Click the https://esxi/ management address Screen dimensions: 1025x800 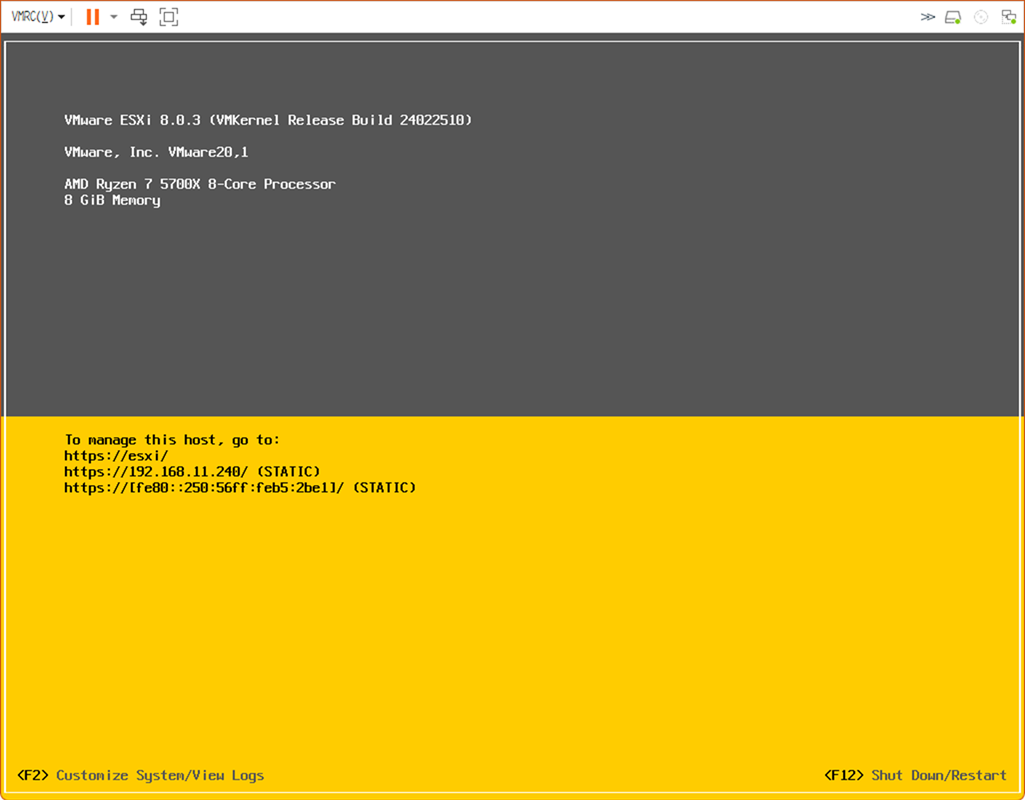(x=116, y=456)
